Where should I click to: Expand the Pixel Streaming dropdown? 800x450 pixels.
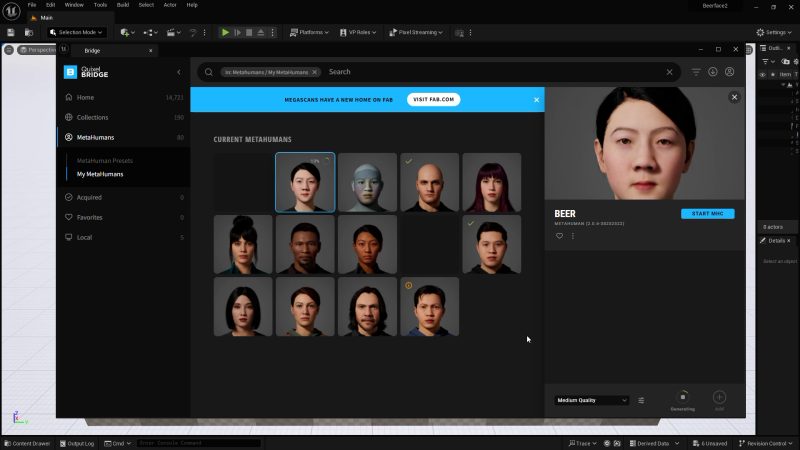coord(416,33)
